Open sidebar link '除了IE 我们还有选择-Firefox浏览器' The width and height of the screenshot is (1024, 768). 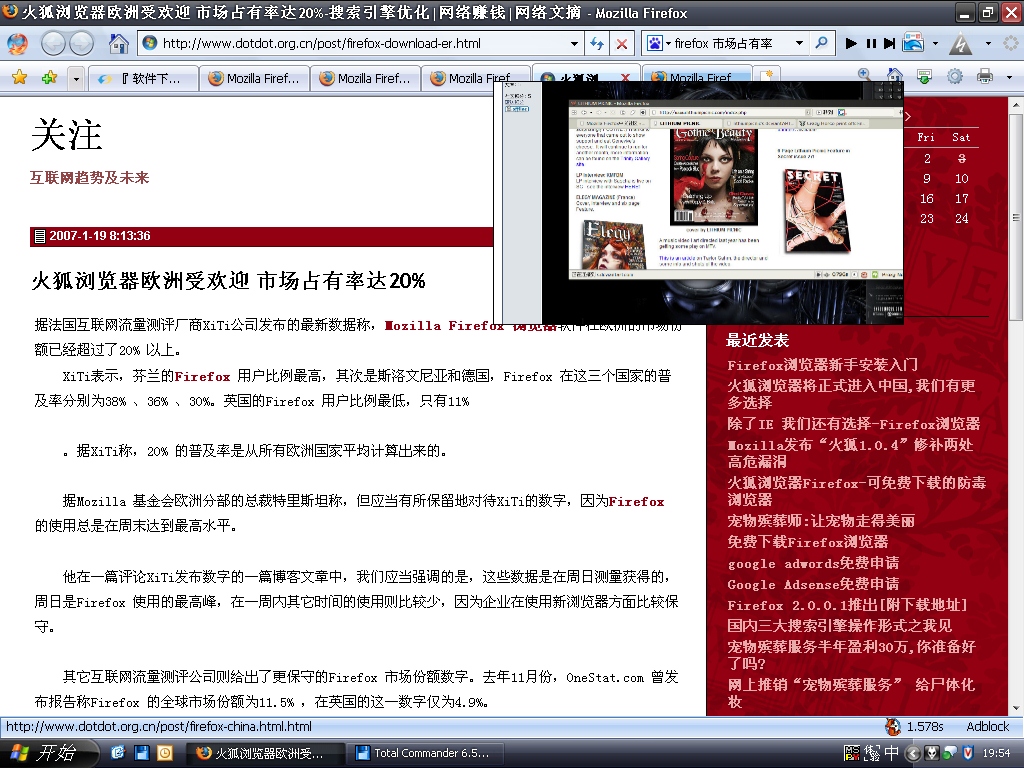(854, 424)
